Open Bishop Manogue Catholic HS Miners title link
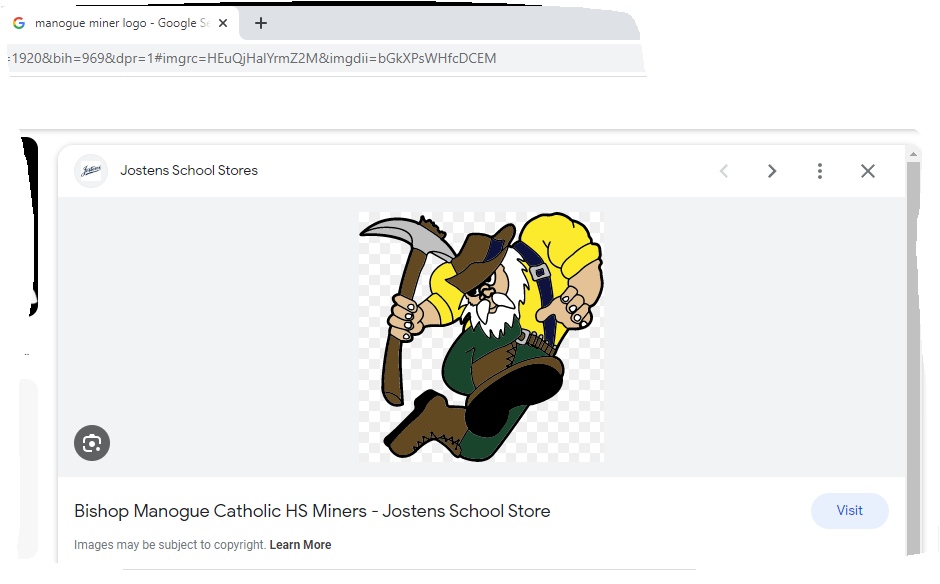Image resolution: width=940 pixels, height=584 pixels. 312,511
